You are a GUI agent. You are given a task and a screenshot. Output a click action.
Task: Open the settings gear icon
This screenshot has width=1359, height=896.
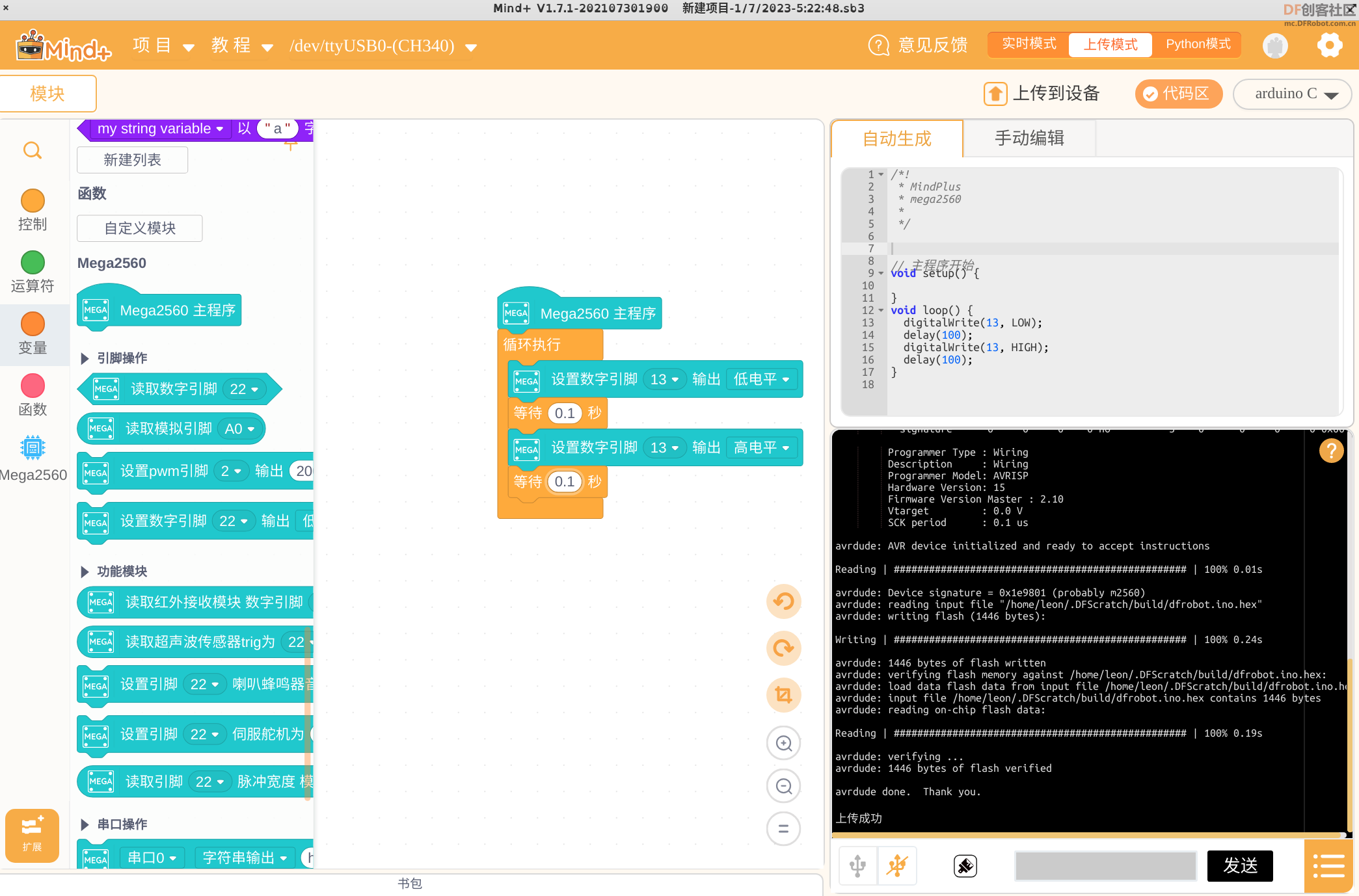(x=1330, y=45)
